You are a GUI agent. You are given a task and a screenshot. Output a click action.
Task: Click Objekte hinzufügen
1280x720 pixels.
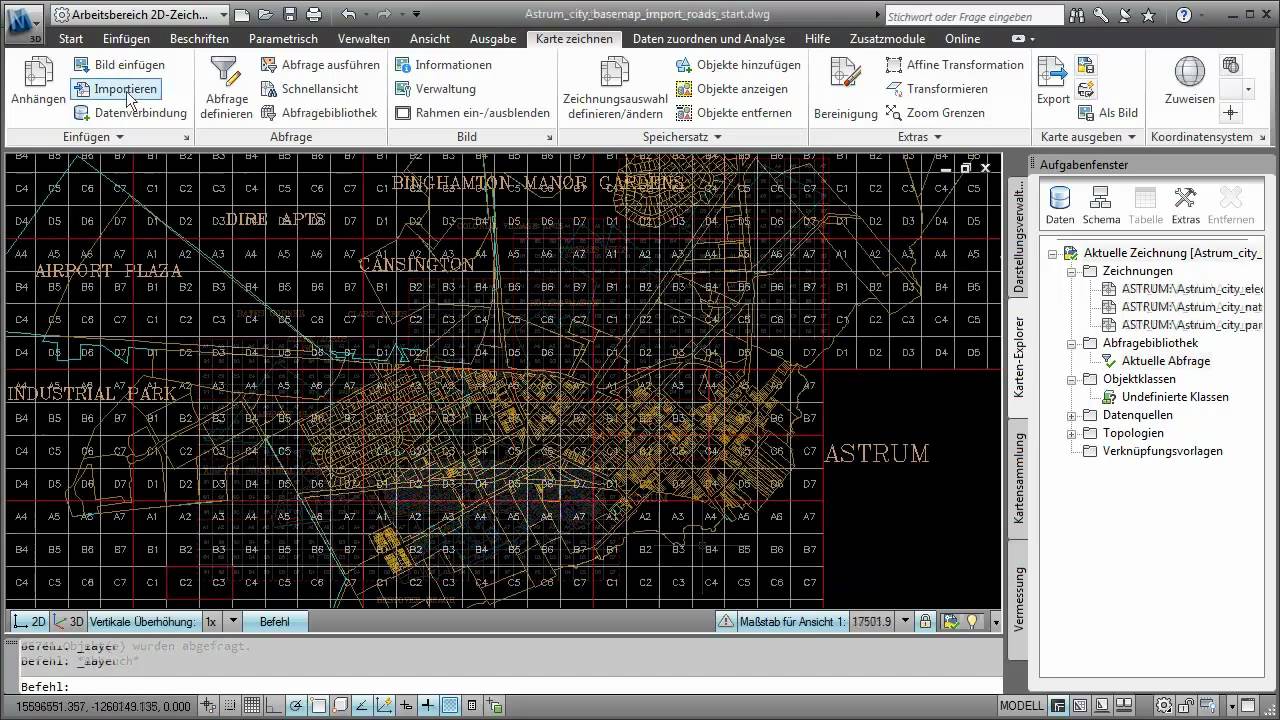(738, 65)
